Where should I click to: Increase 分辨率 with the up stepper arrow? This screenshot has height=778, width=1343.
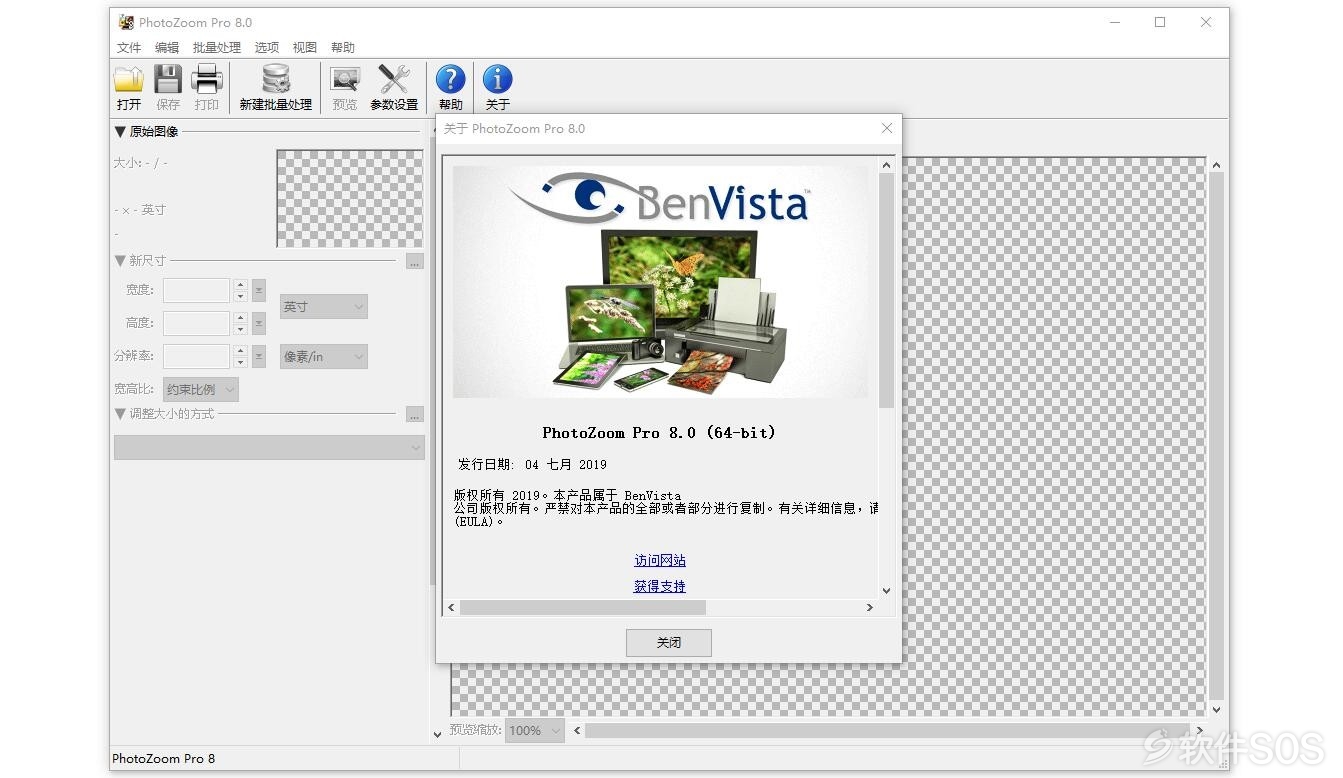[240, 351]
